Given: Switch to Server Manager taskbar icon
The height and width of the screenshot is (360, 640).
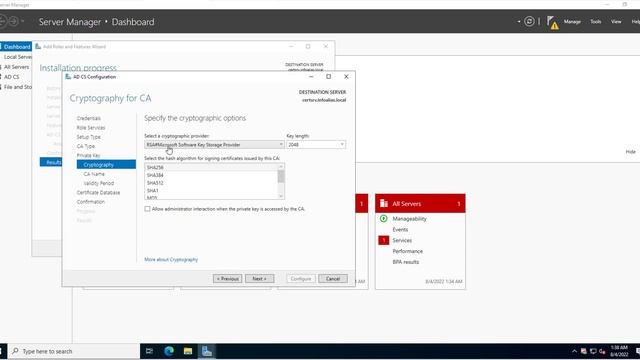Looking at the screenshot, I should click(x=207, y=351).
